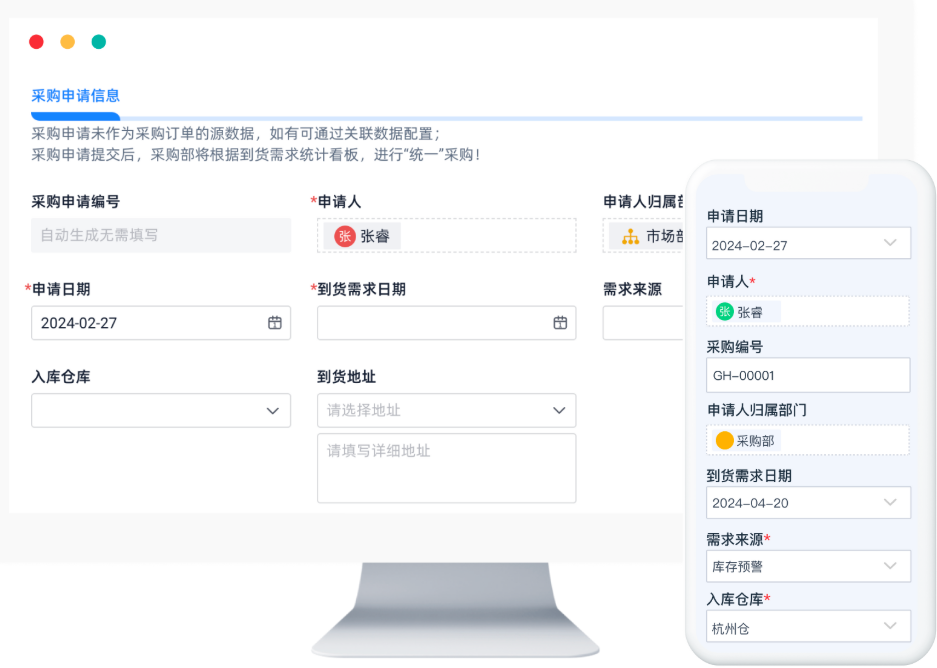
Task: Open the 库存预警 需求来源 dropdown
Action: point(808,566)
